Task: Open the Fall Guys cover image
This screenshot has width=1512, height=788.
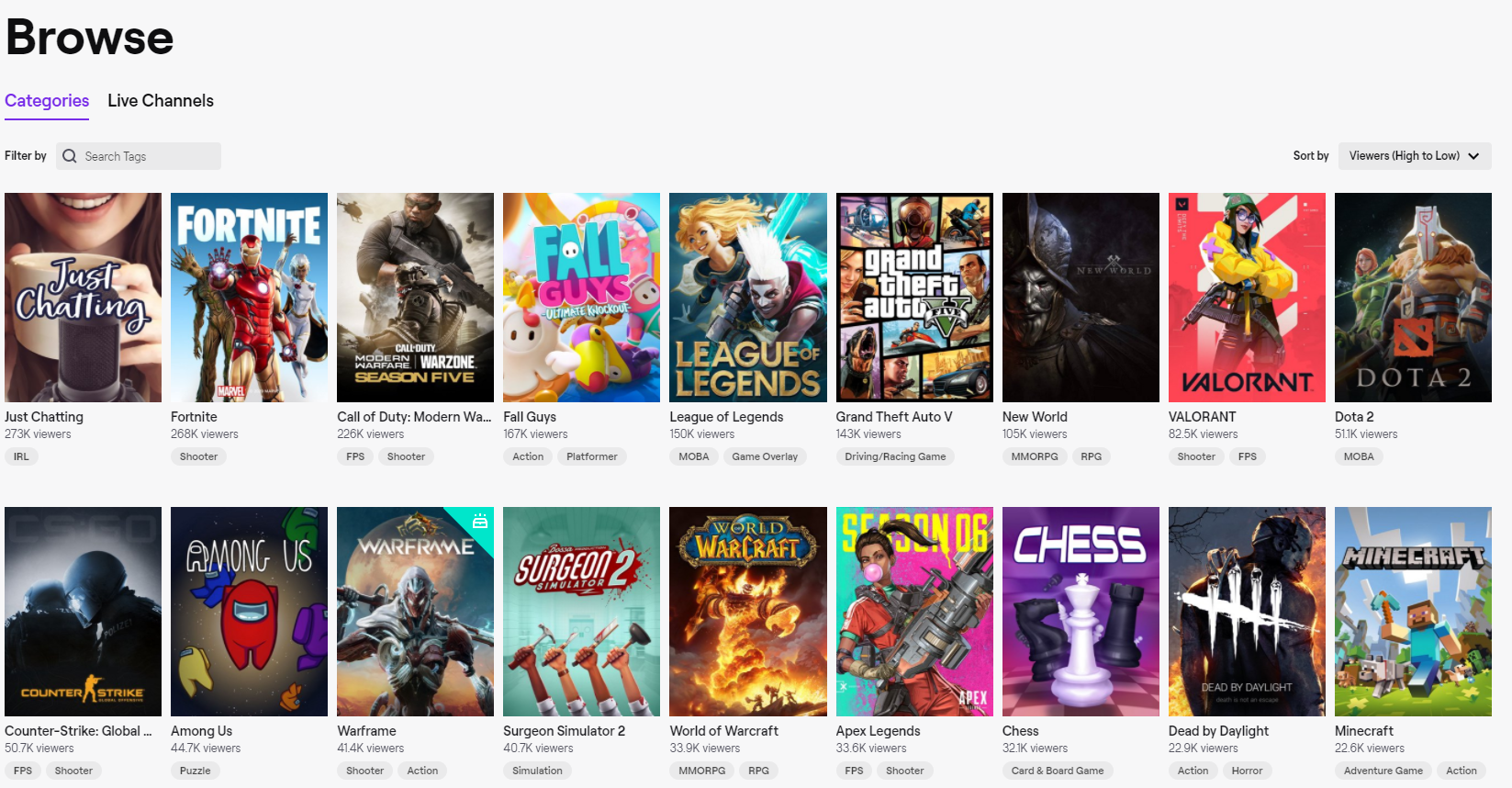Action: coord(581,298)
